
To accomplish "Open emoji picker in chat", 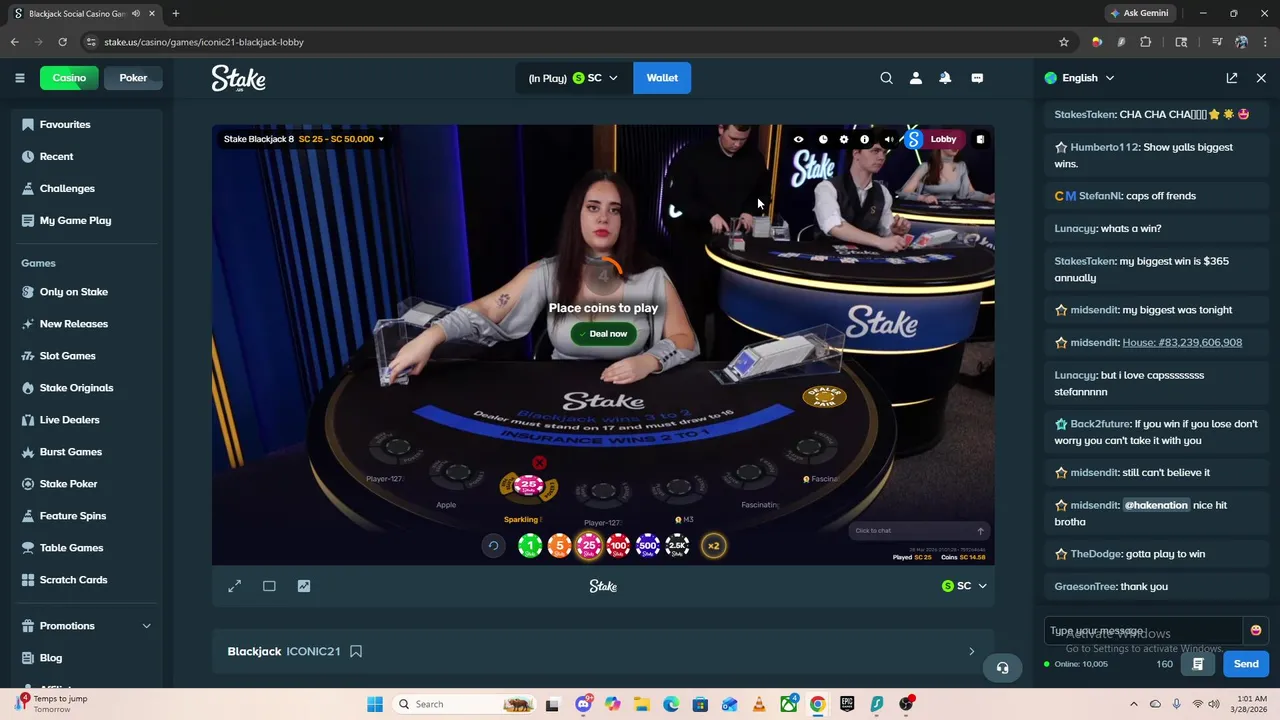I will (x=1256, y=631).
